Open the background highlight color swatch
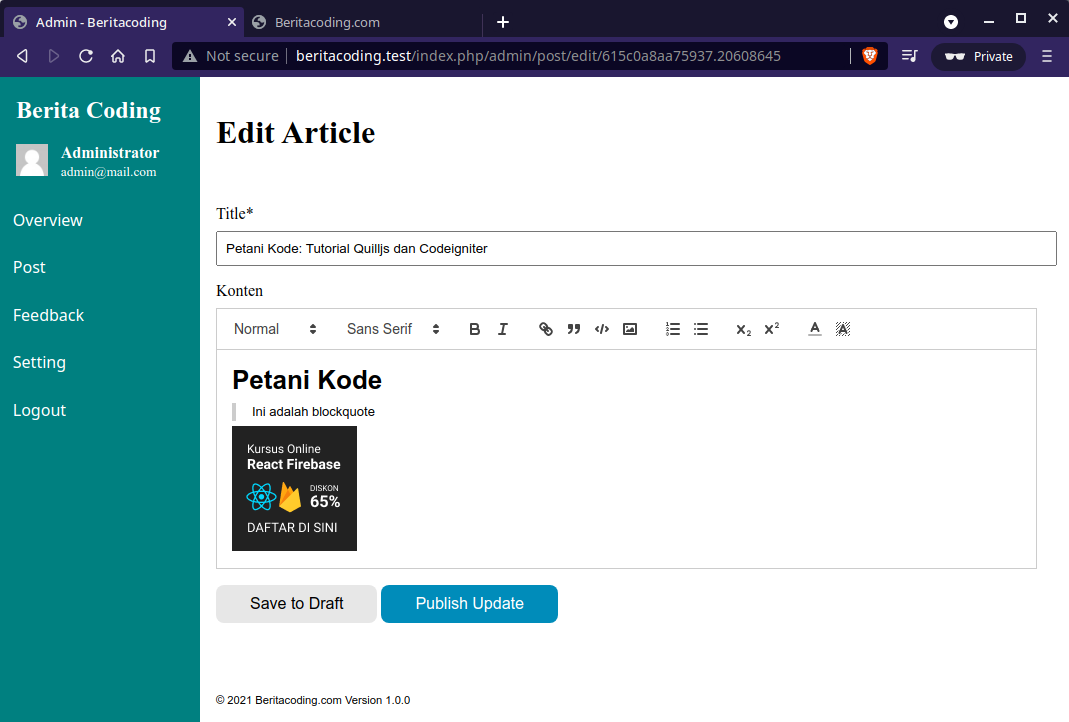The height and width of the screenshot is (722, 1069). coord(842,328)
